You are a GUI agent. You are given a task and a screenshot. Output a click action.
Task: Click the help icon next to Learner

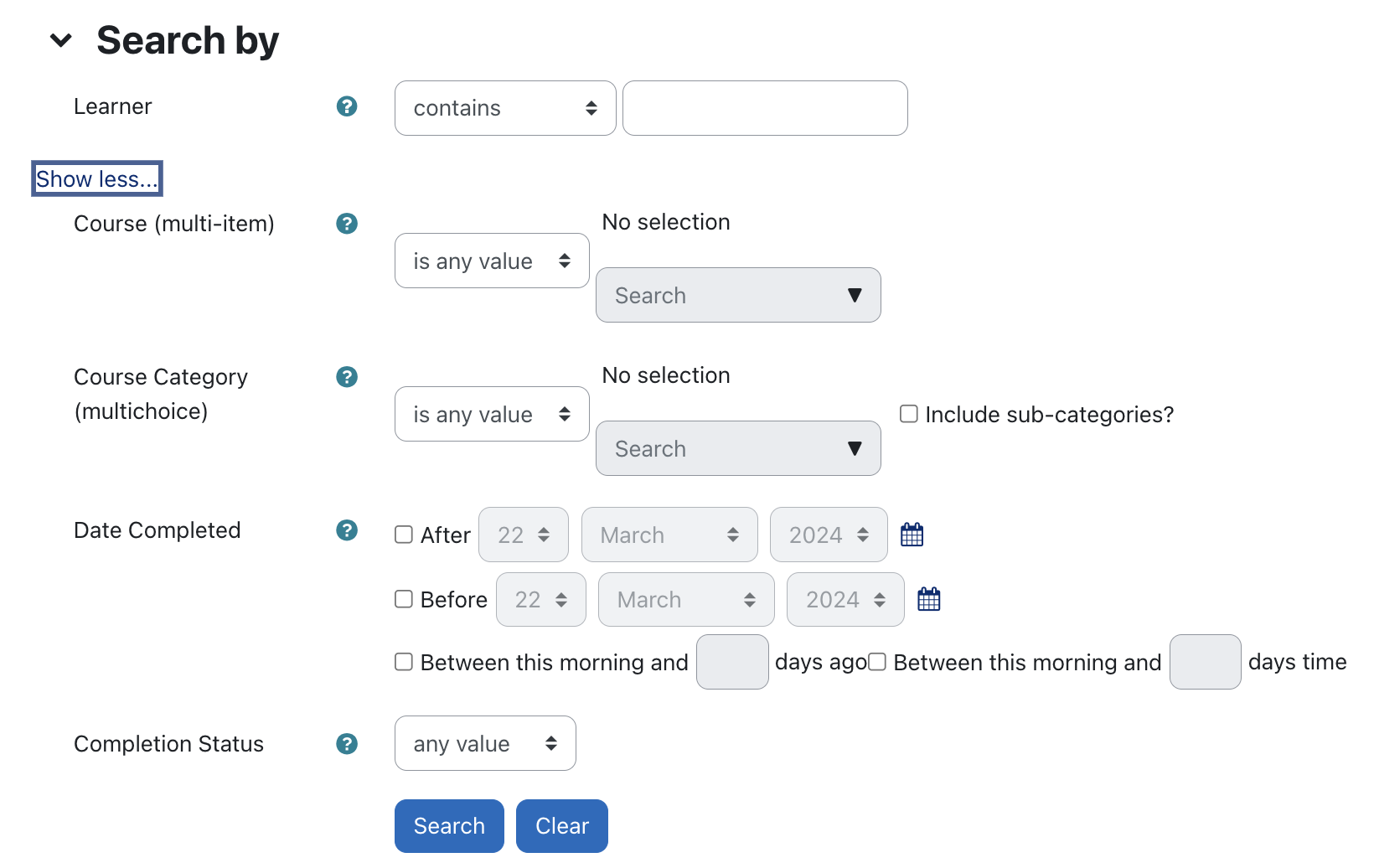coord(347,106)
